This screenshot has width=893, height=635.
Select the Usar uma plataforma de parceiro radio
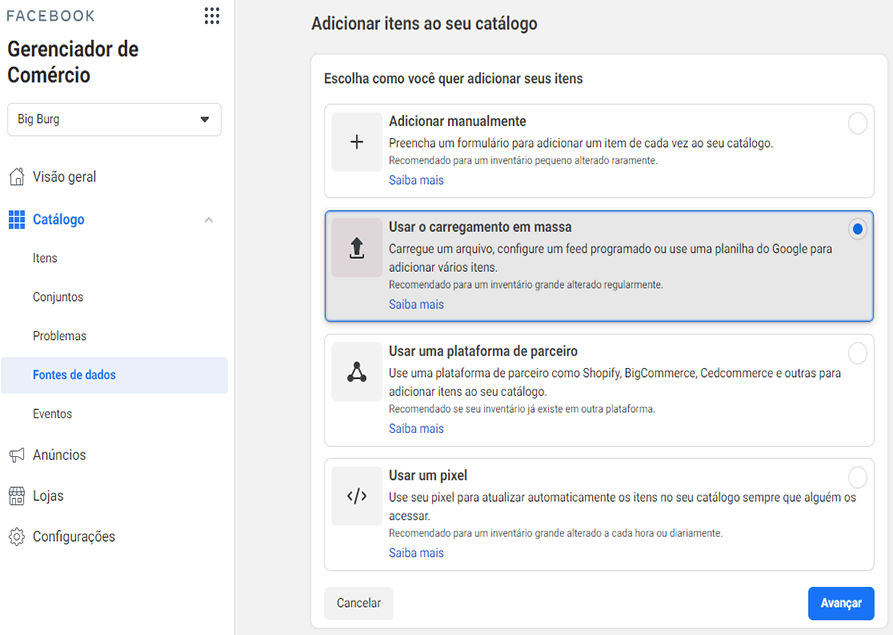click(x=857, y=353)
